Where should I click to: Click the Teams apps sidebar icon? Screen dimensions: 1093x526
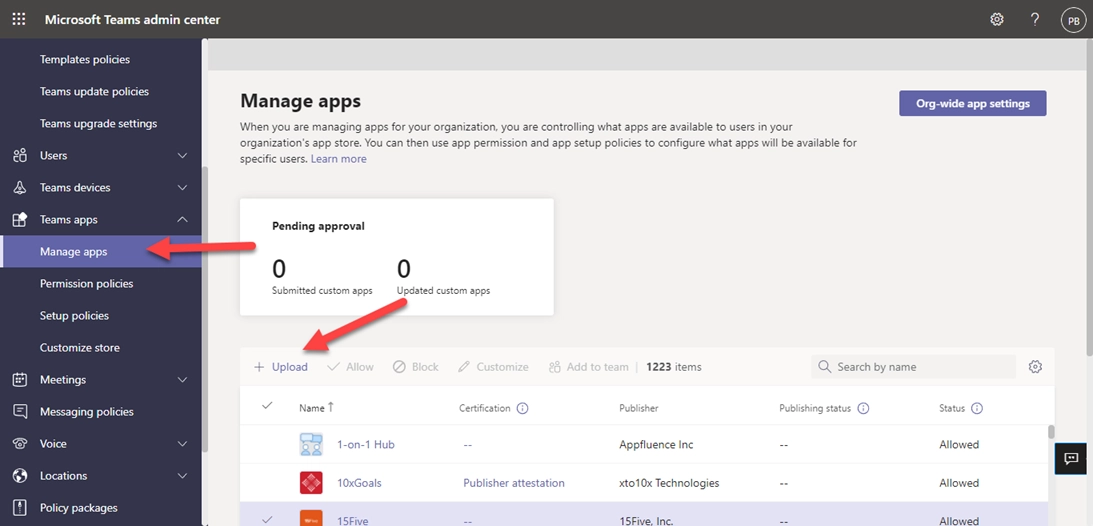pyautogui.click(x=20, y=219)
